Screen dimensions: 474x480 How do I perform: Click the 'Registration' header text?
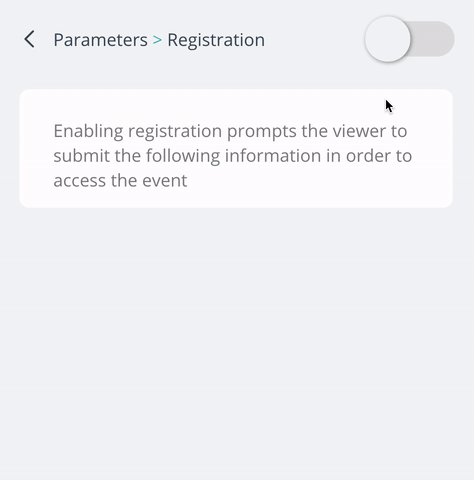[x=216, y=40]
